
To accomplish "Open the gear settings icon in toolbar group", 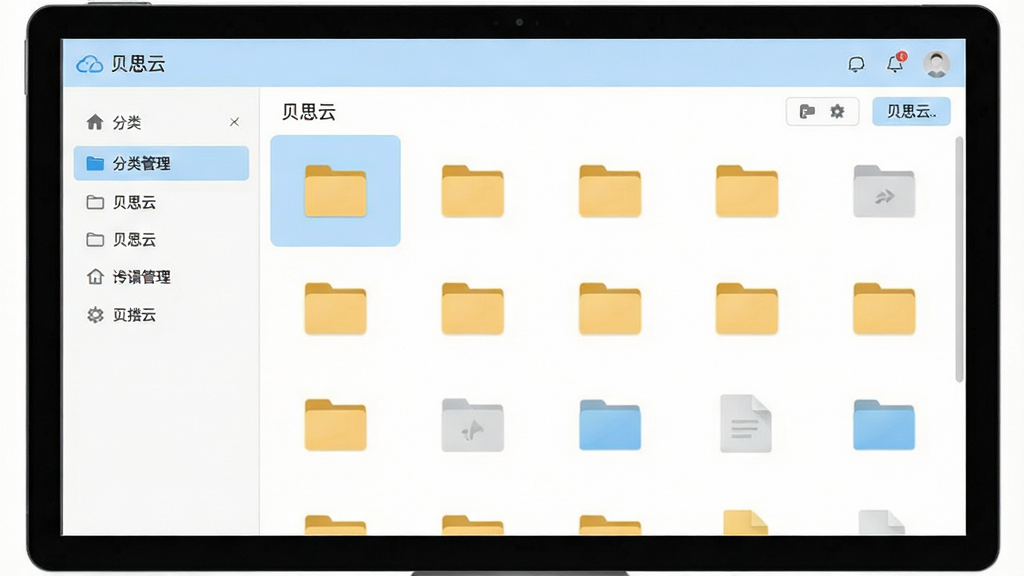I will click(x=837, y=112).
